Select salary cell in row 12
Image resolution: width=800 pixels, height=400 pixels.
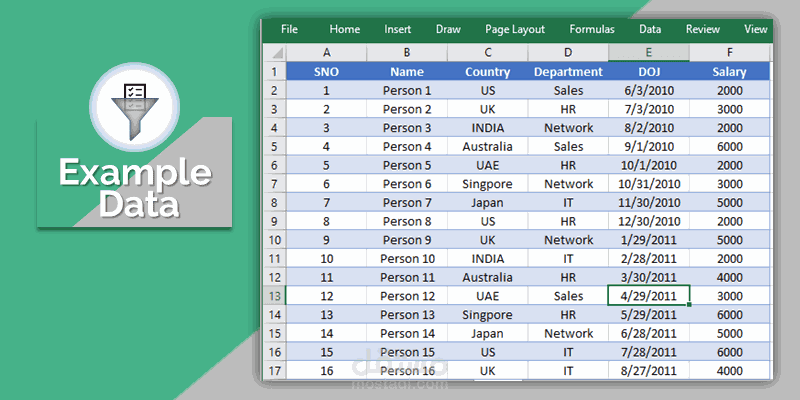click(x=730, y=278)
